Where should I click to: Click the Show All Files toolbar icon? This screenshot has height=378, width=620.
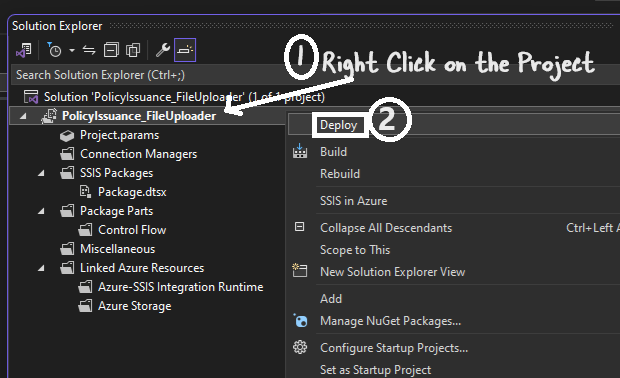(133, 50)
